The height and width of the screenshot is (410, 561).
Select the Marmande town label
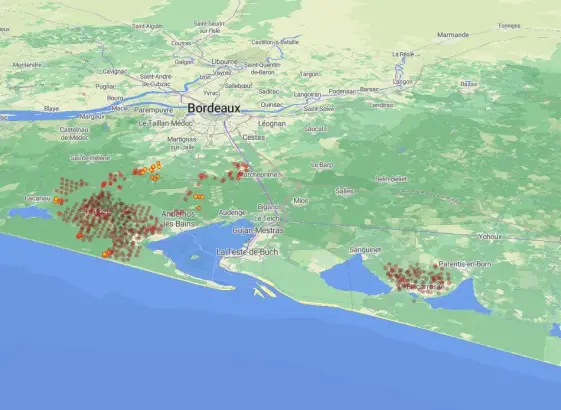click(453, 35)
